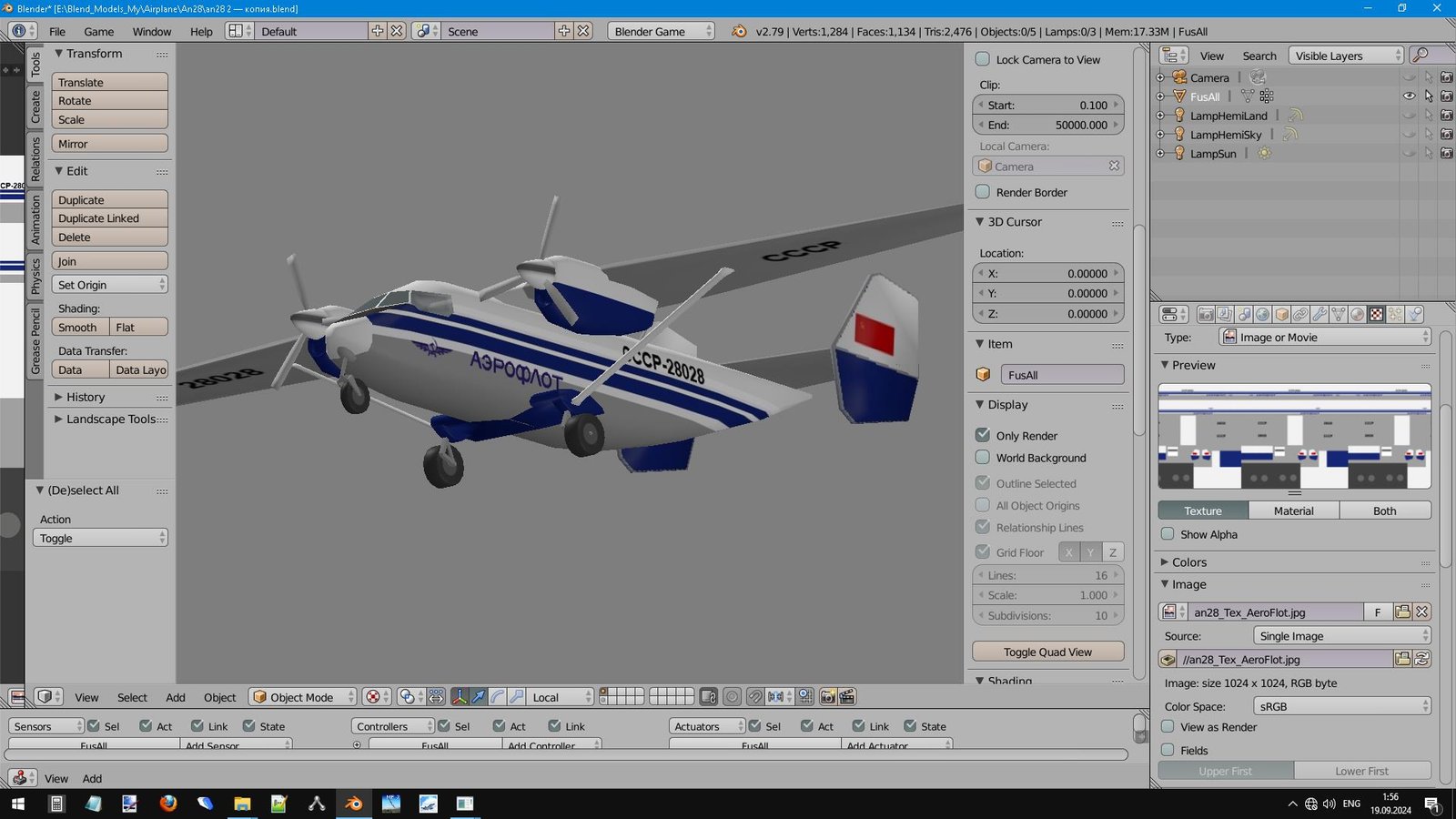Toggle the 3D manipulator axes icon

click(x=460, y=697)
